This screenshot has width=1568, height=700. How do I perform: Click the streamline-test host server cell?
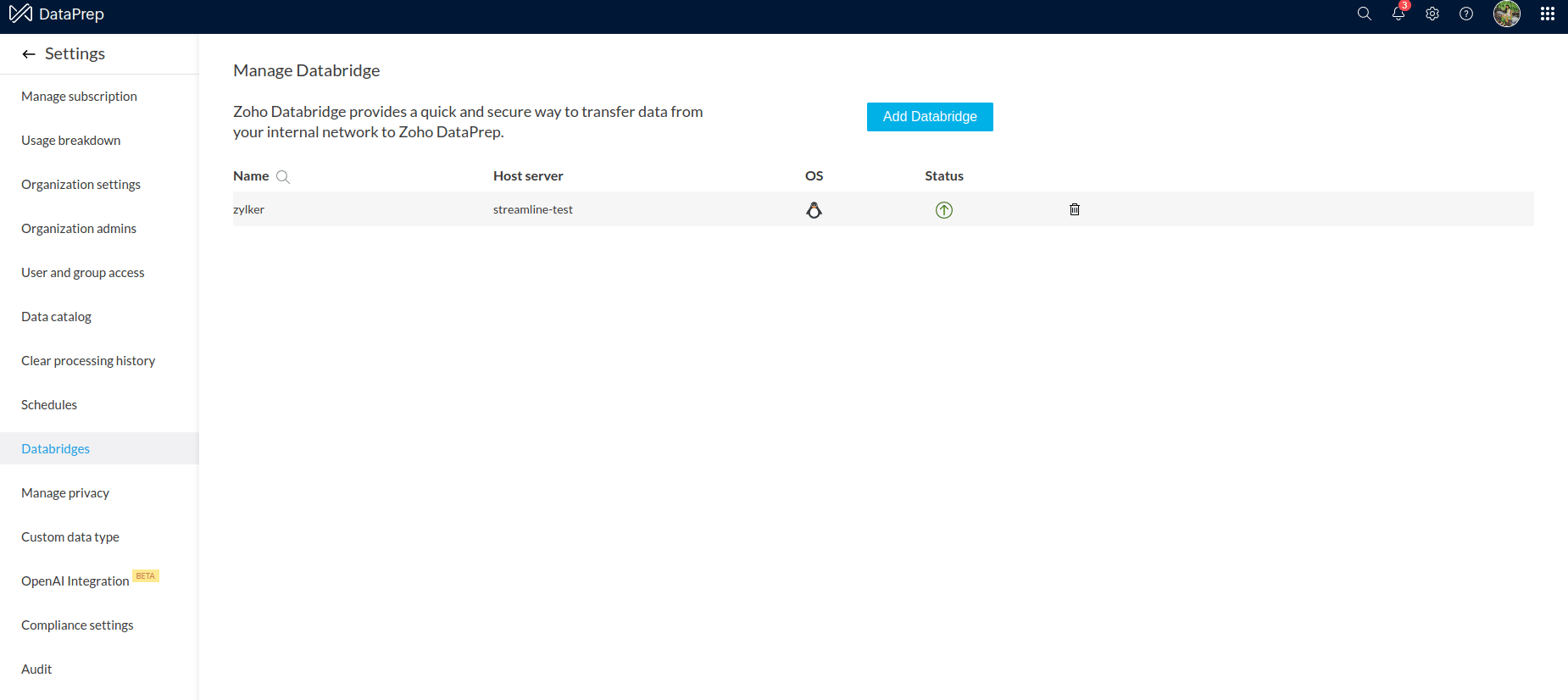533,209
